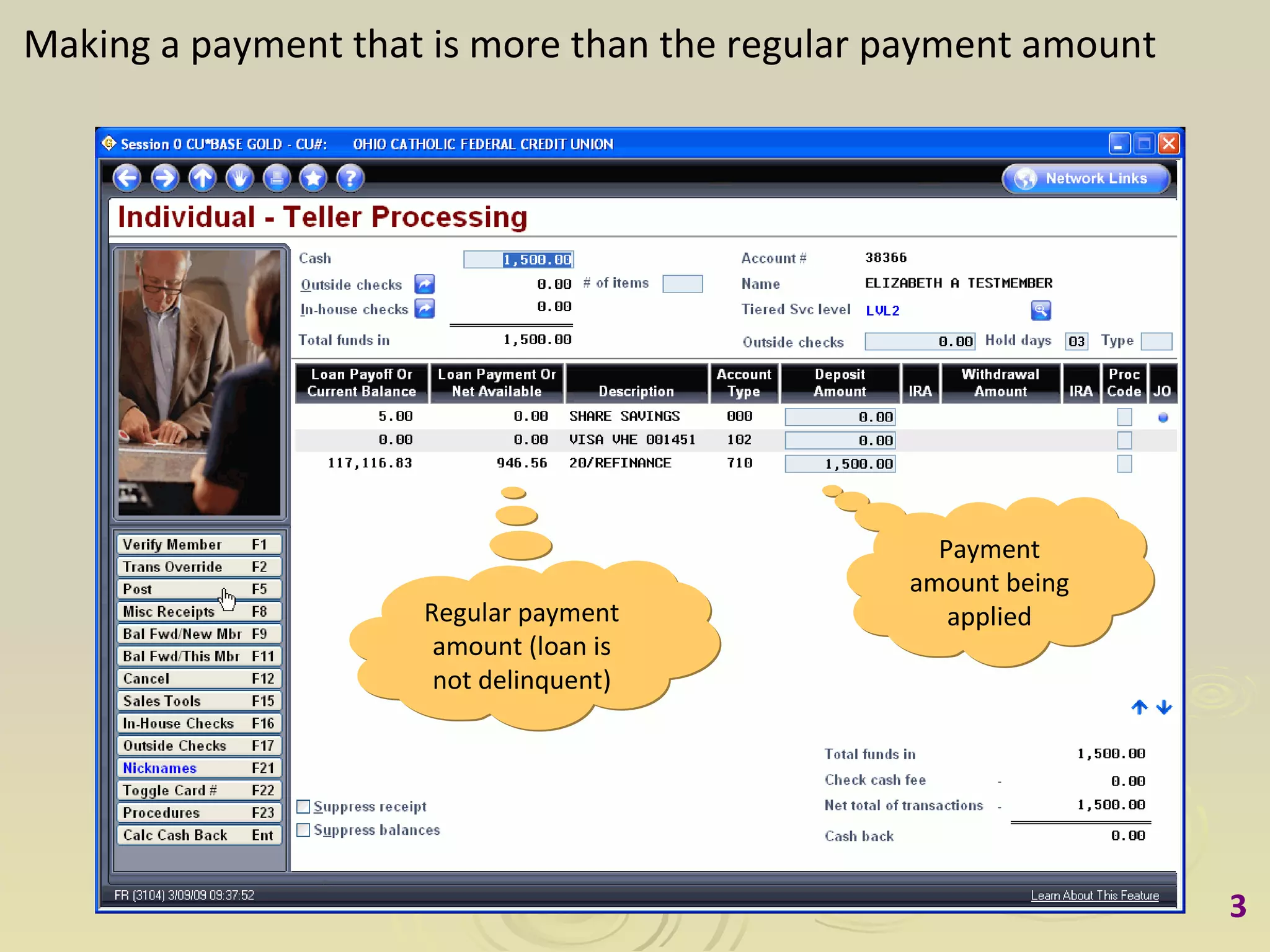Click the blue page-down arrow

coord(1164,707)
